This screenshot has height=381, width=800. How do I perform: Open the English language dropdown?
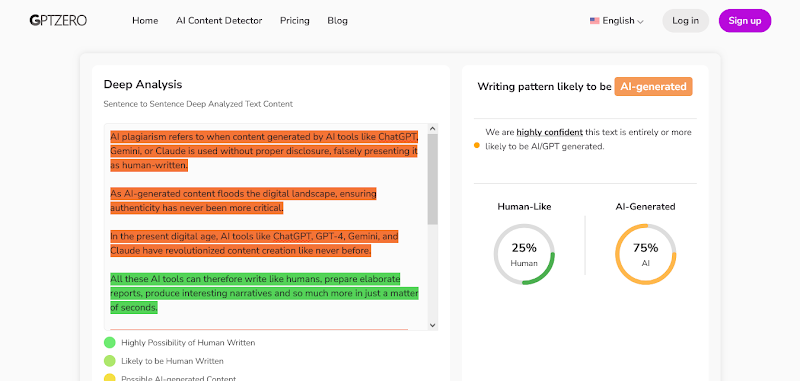(617, 21)
